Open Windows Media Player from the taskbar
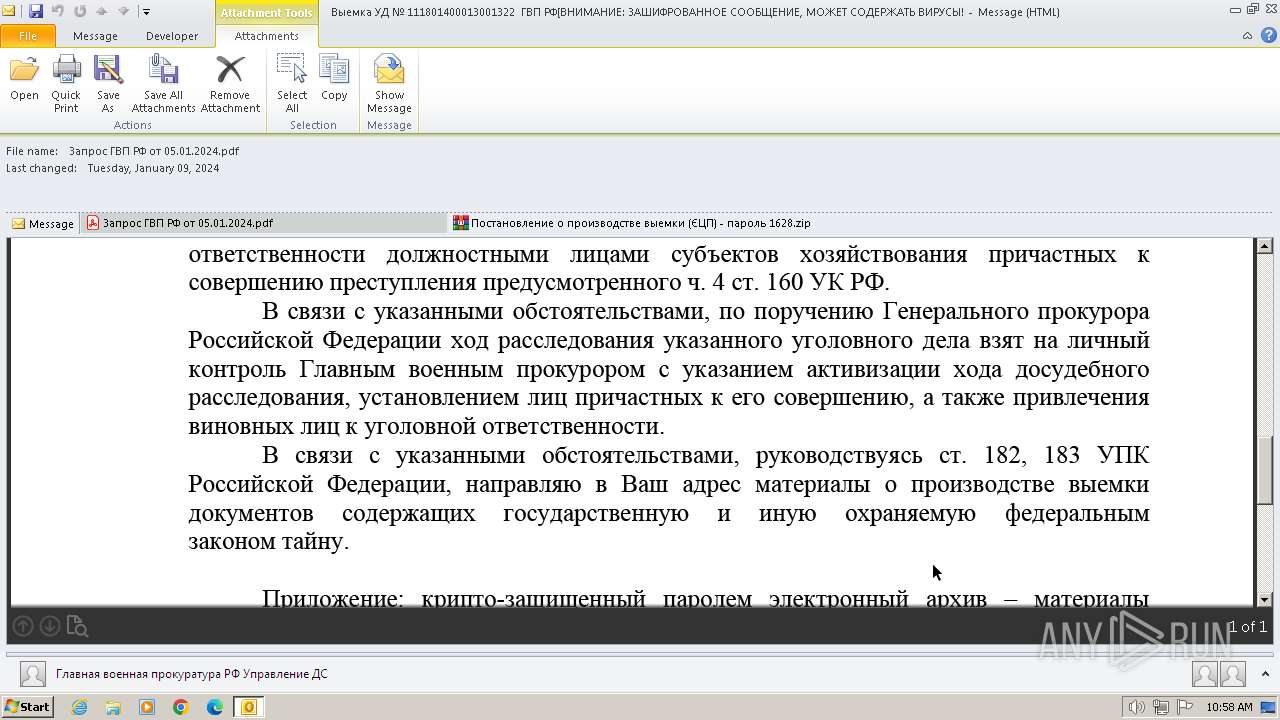This screenshot has height=720, width=1280. tap(147, 707)
